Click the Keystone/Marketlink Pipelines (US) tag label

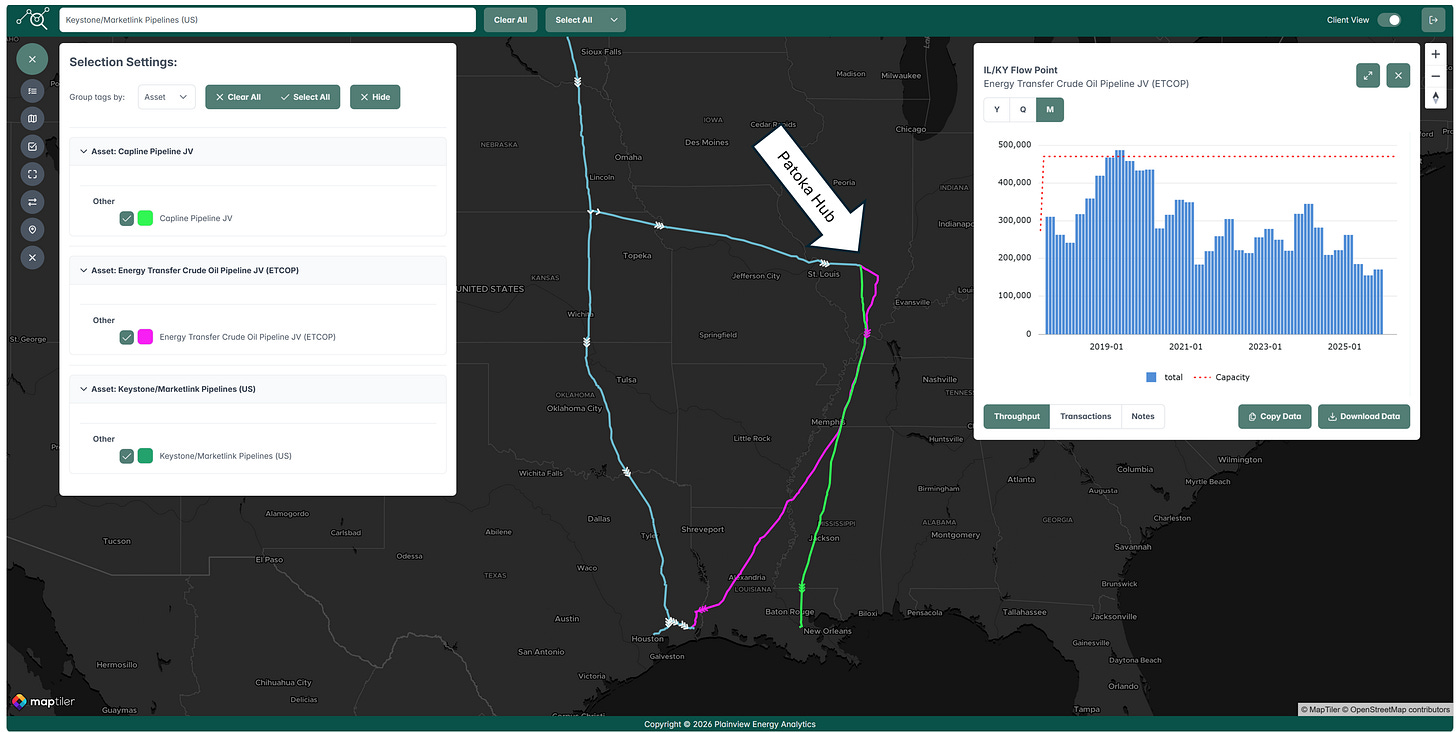pos(226,456)
